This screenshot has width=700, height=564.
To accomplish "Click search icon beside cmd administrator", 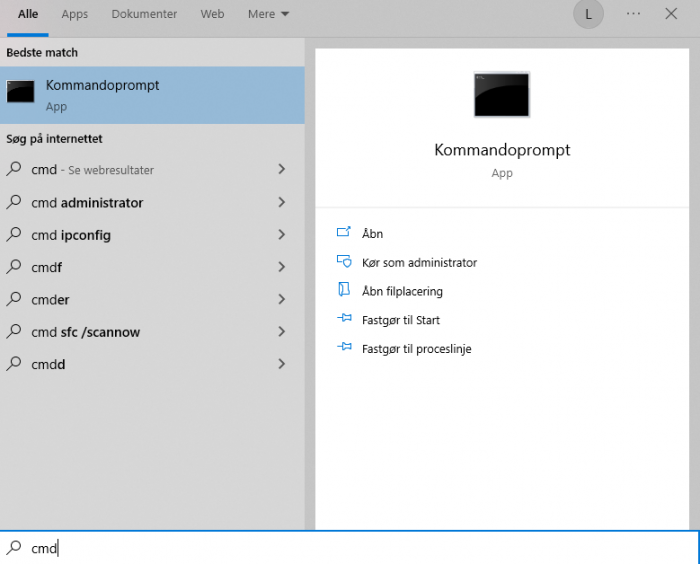I will pyautogui.click(x=14, y=202).
